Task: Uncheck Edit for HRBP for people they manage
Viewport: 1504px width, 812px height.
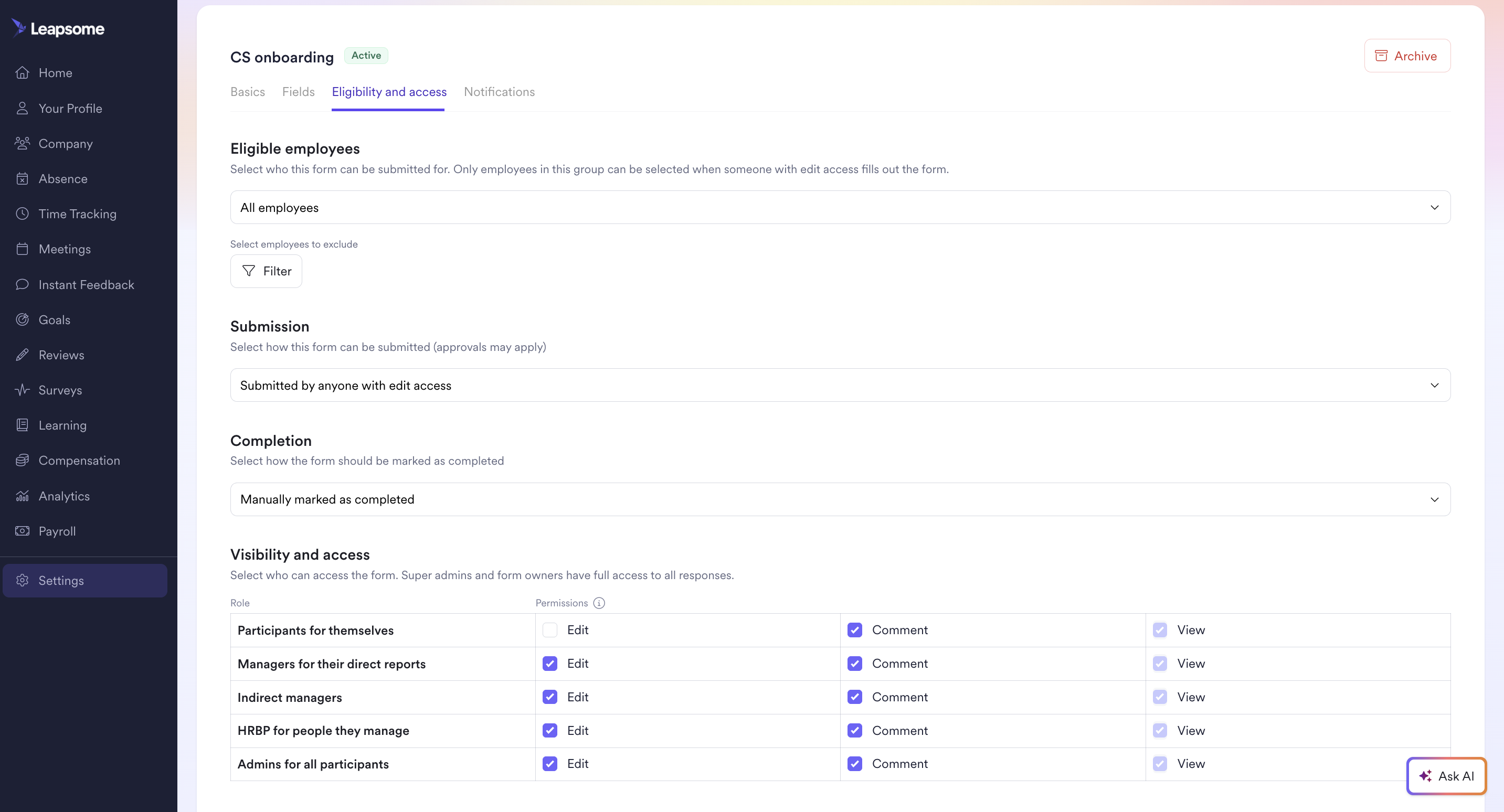Action: [x=549, y=730]
